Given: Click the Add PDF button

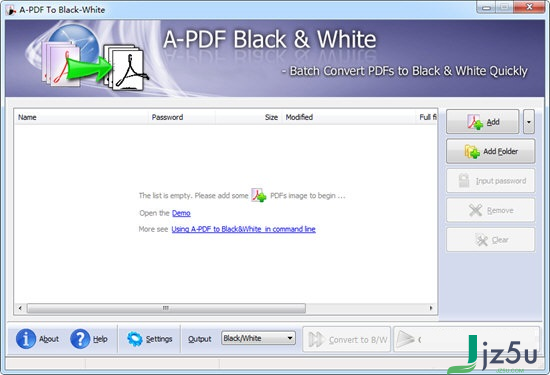Looking at the screenshot, I should point(482,122).
